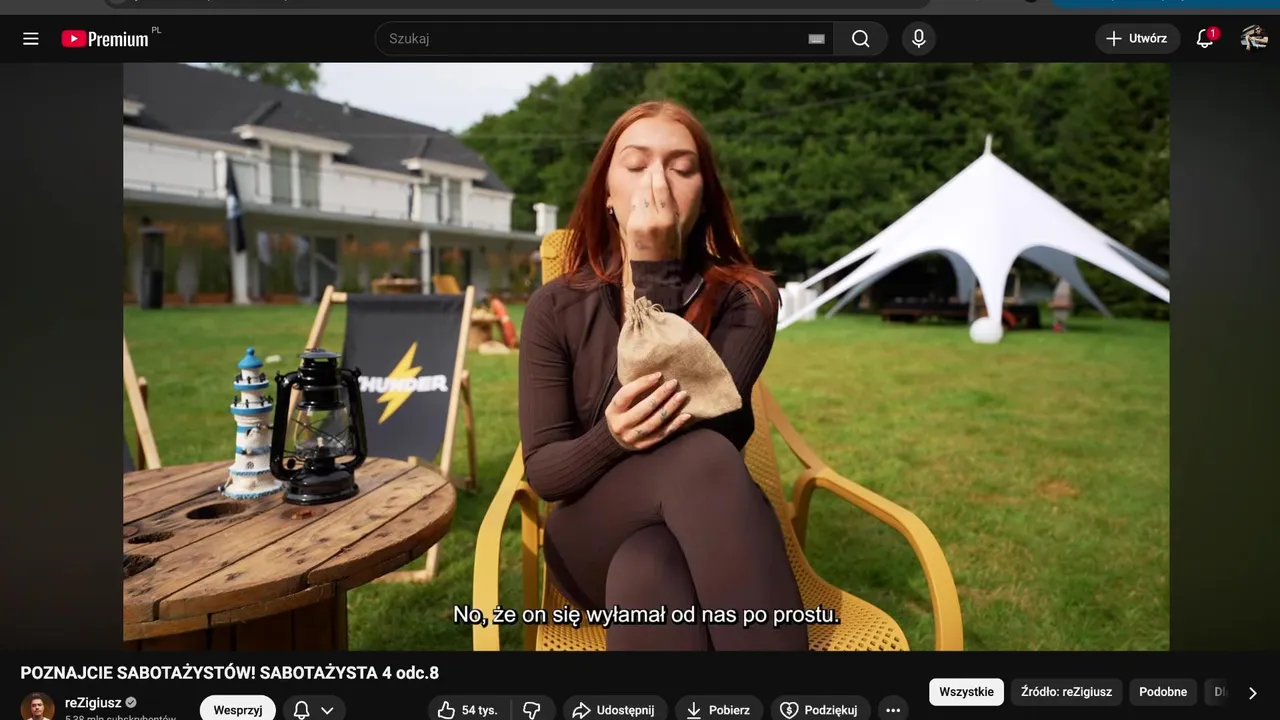Viewport: 1280px width, 720px height.
Task: Click the magnifier search button
Action: (x=860, y=39)
